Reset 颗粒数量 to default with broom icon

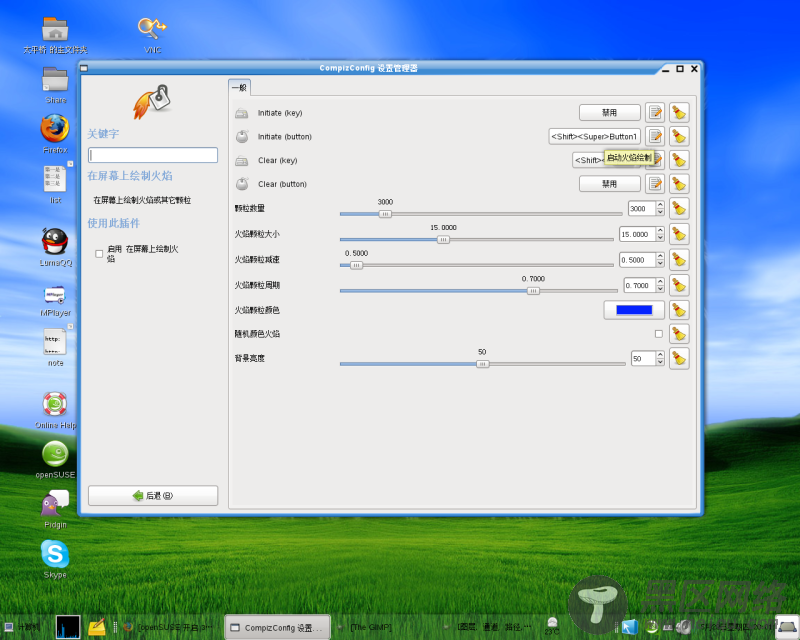click(x=679, y=208)
